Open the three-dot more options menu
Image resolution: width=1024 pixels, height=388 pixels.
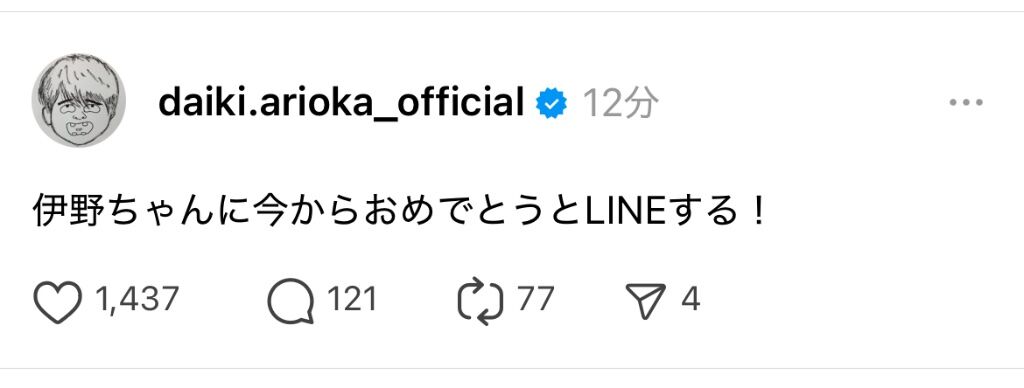tap(966, 103)
